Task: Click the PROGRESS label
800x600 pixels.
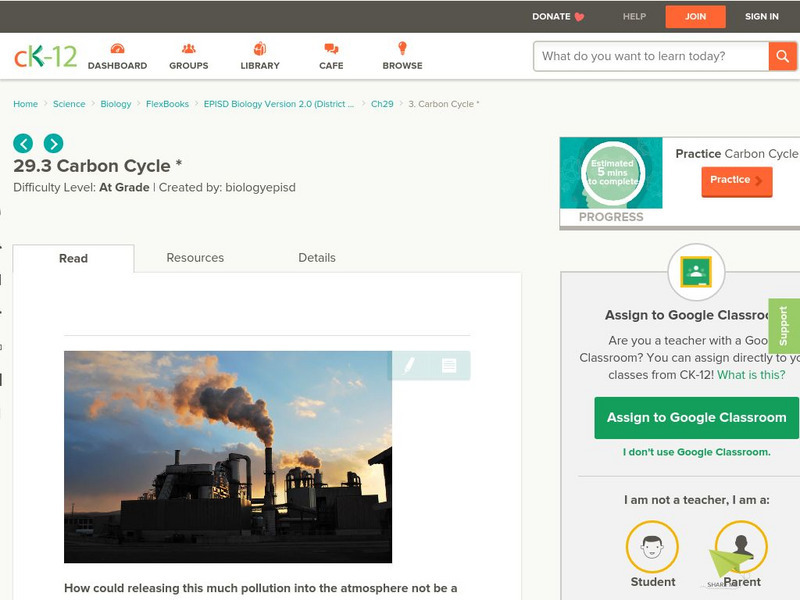Action: click(x=611, y=217)
